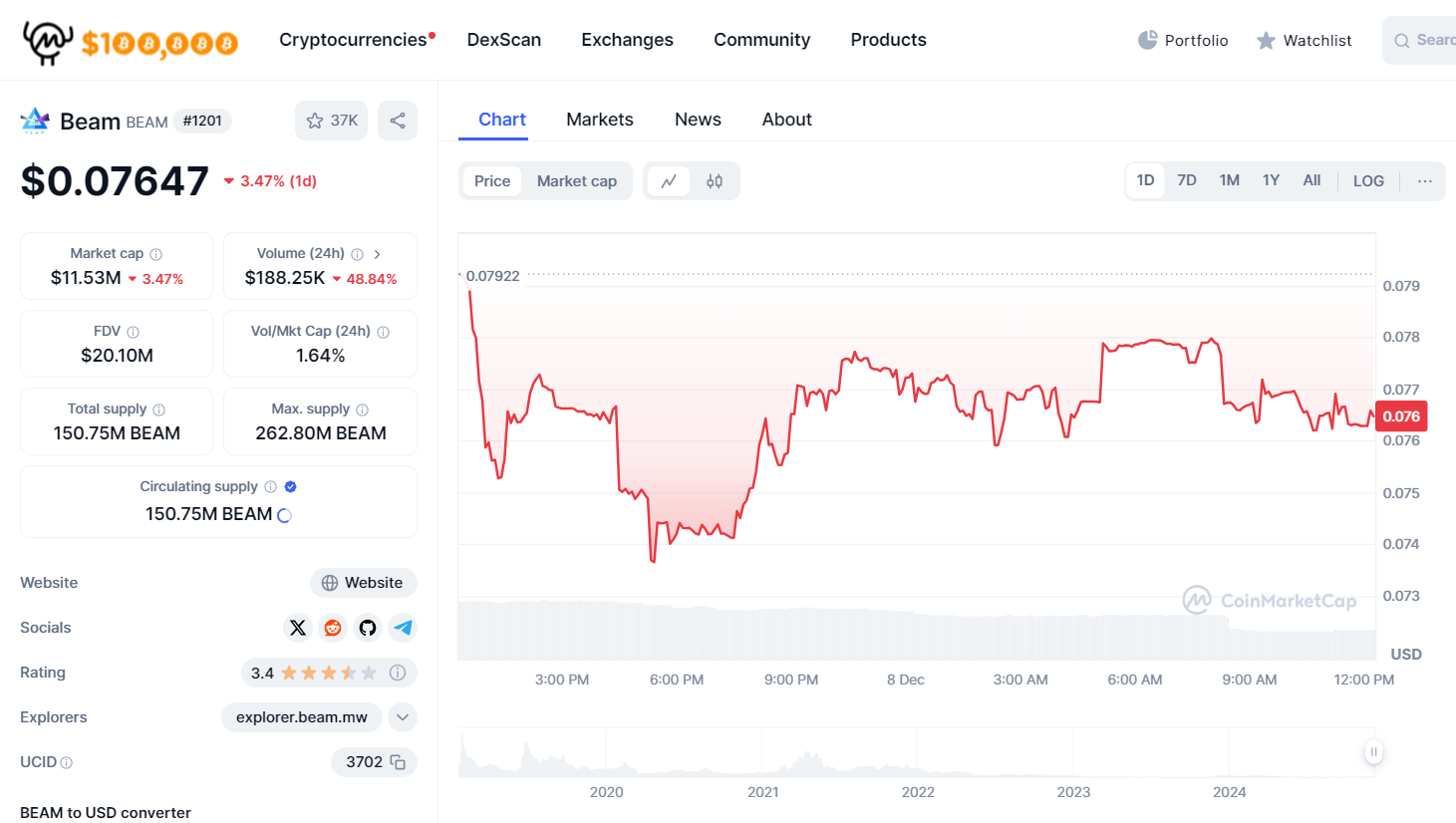Click the #1201 rank badge
Viewport: 1456px width, 823px height.
[202, 121]
